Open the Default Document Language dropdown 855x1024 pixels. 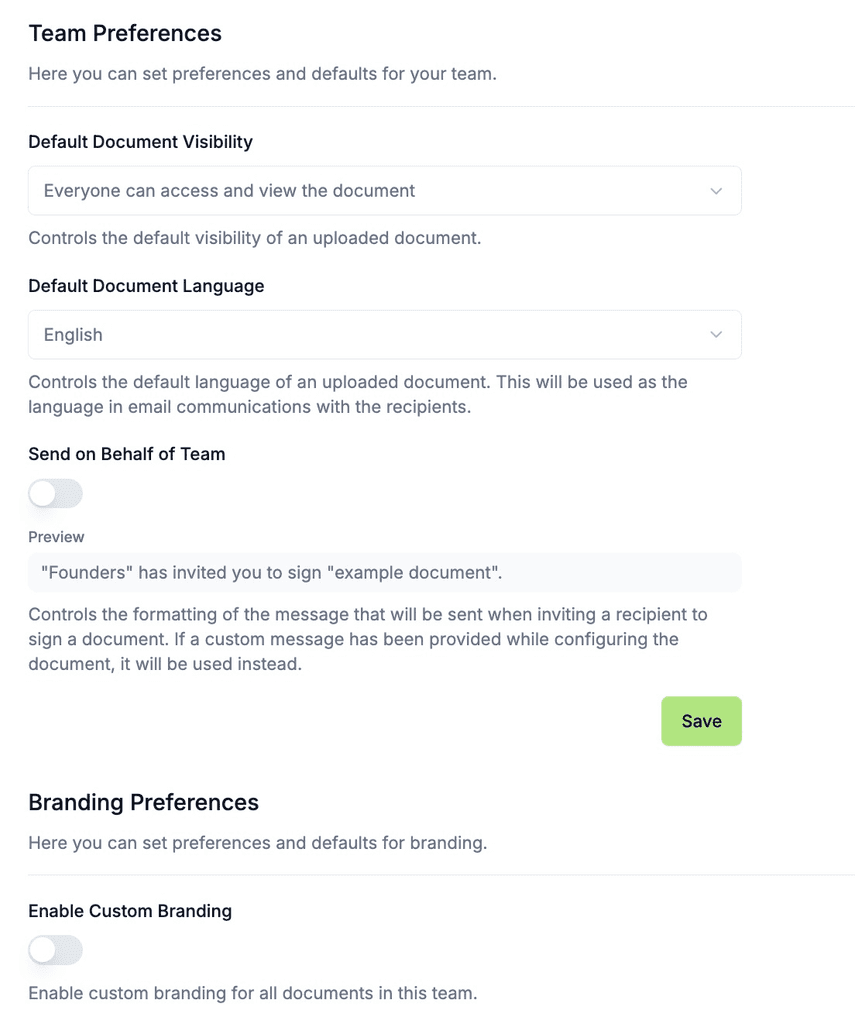(385, 334)
